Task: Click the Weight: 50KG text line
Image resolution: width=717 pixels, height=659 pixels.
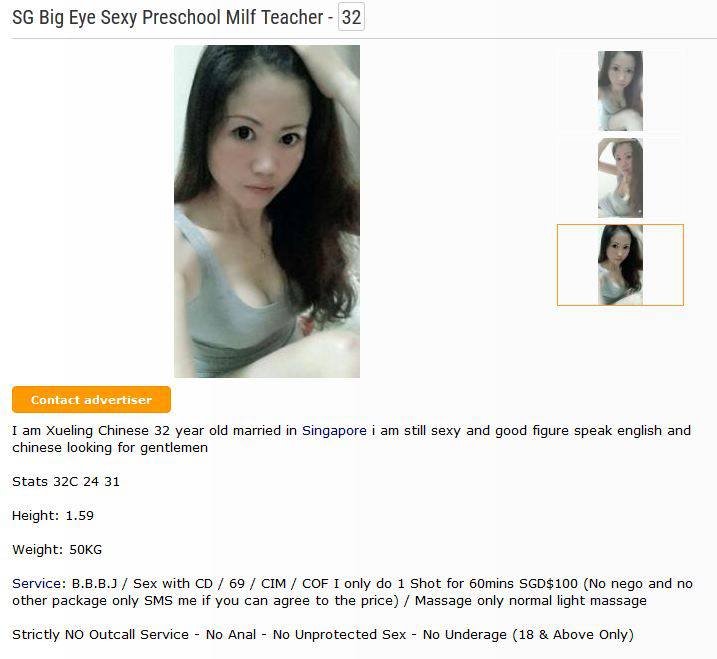Action: pyautogui.click(x=57, y=549)
